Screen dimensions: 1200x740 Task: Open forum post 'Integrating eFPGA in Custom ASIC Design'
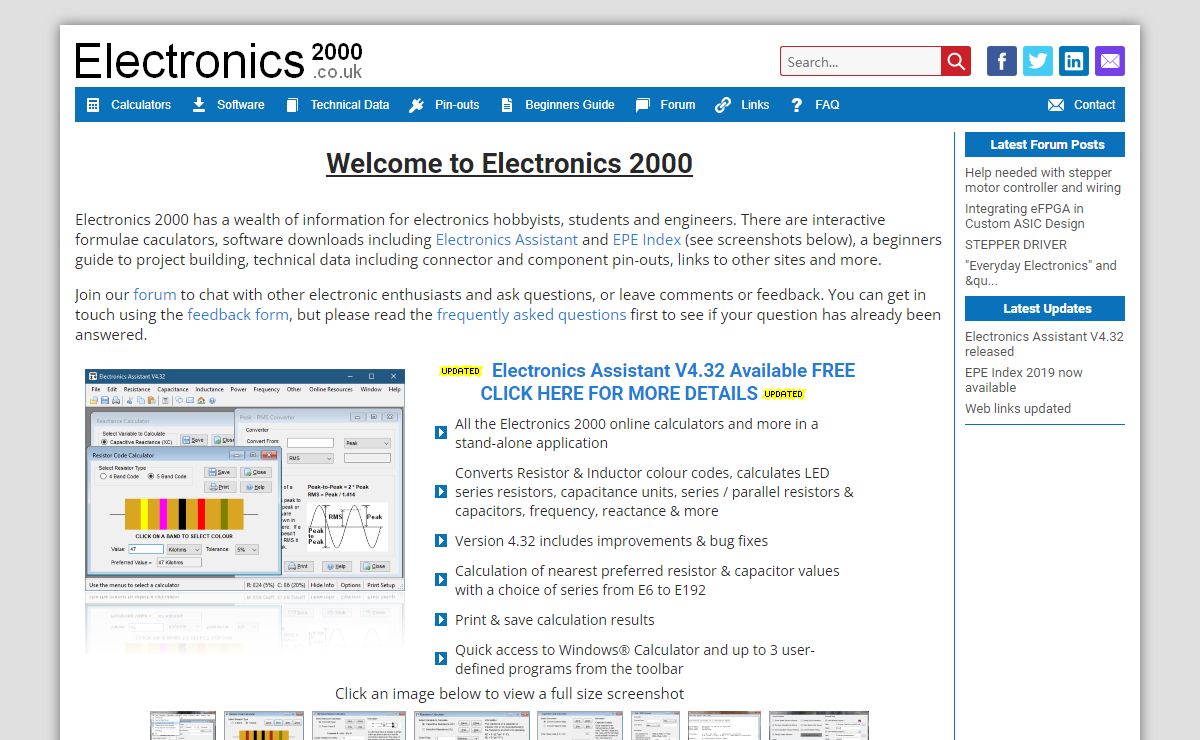(1025, 216)
